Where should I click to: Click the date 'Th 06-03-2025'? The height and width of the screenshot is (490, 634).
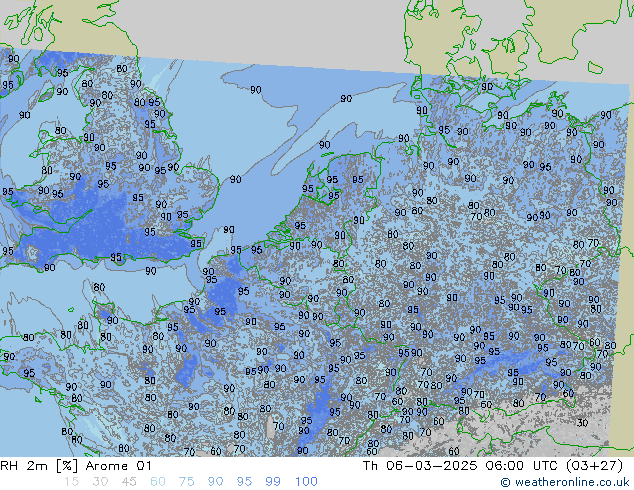[420, 466]
